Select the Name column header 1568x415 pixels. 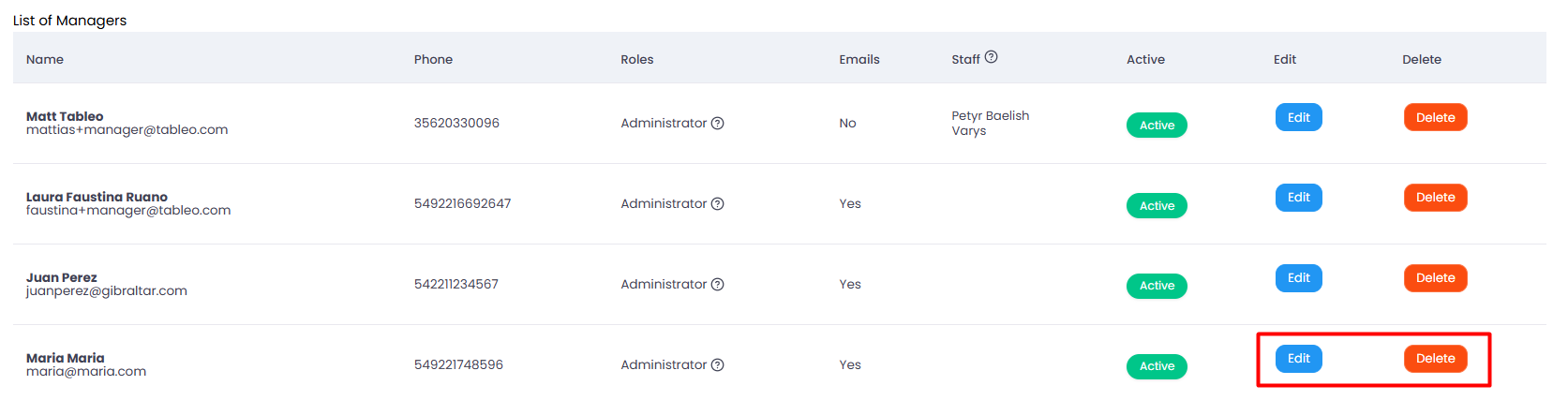tap(45, 59)
